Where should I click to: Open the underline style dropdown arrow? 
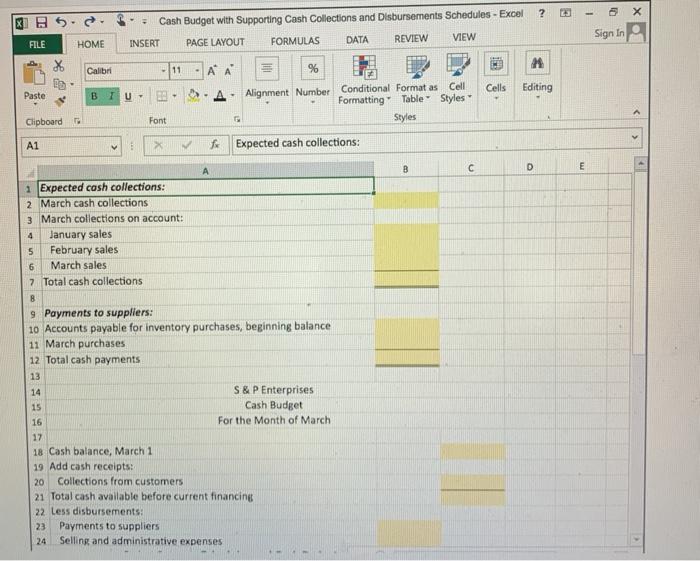click(141, 96)
